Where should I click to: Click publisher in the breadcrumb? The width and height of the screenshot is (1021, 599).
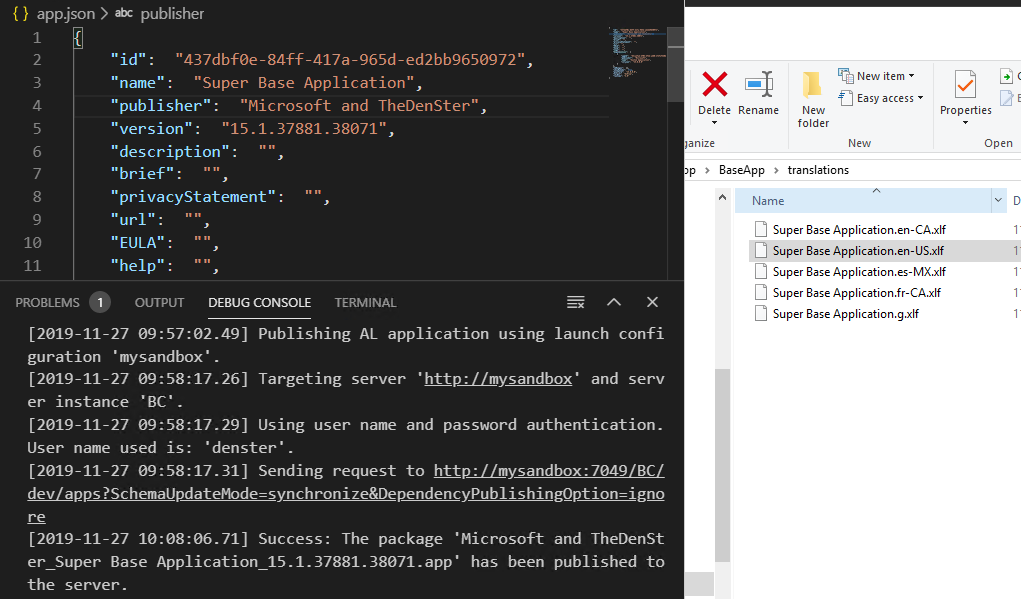(173, 14)
